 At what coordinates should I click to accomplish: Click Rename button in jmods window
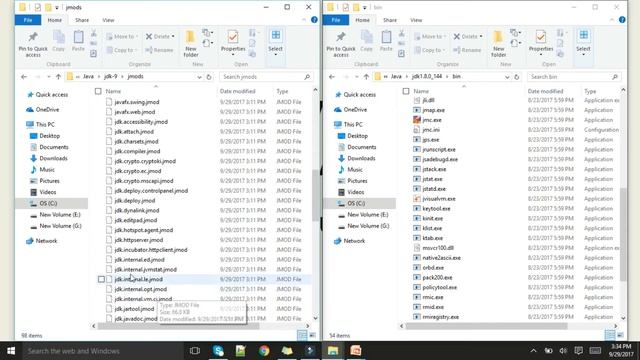160,50
